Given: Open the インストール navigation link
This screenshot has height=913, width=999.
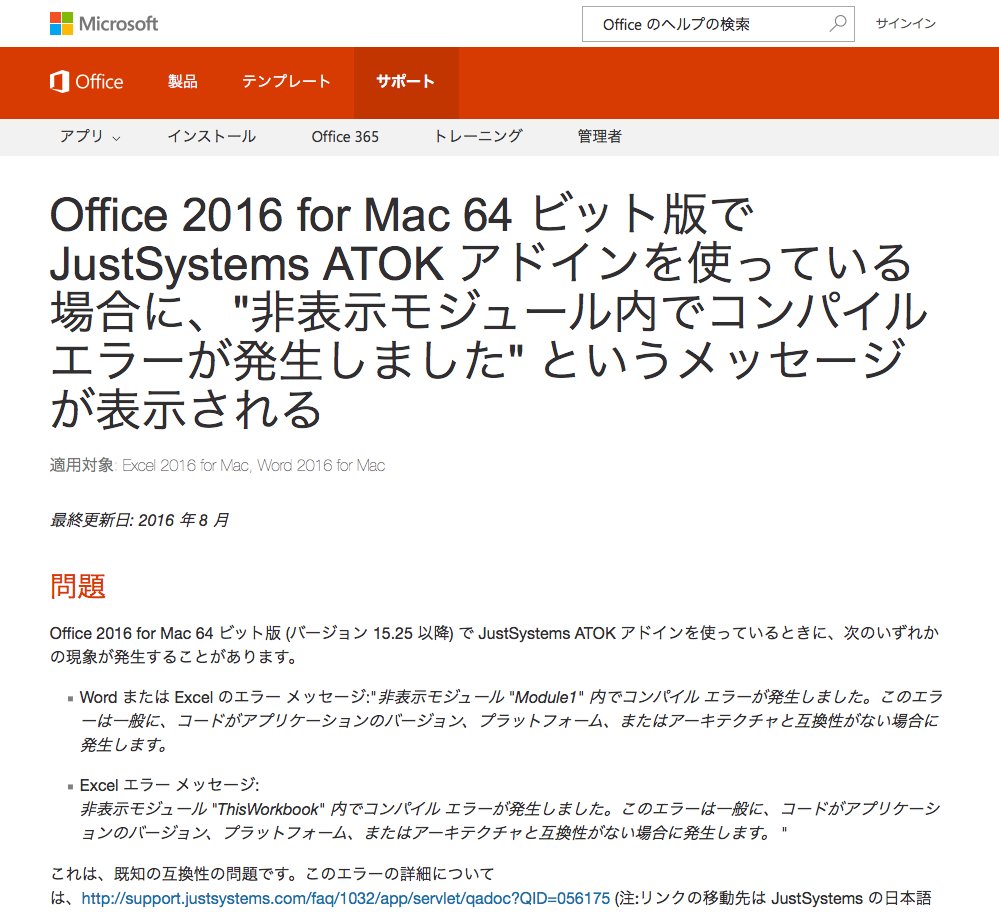Looking at the screenshot, I should pos(212,136).
